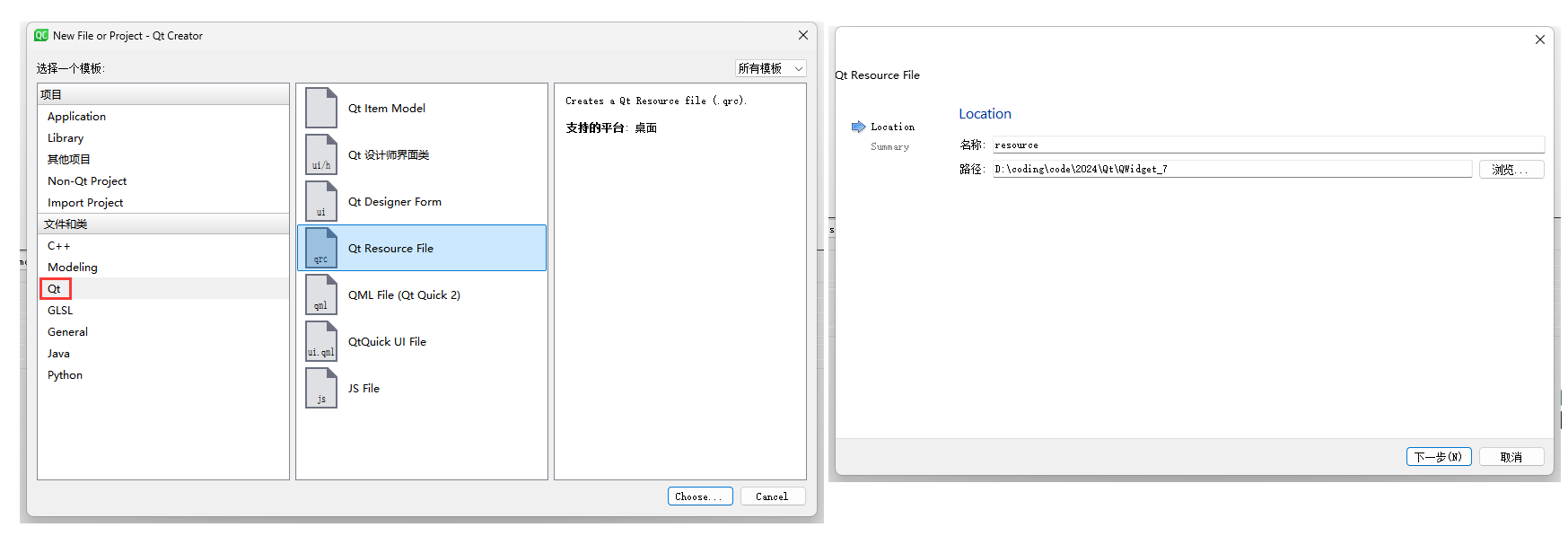Click the 项目 section header

163,94
